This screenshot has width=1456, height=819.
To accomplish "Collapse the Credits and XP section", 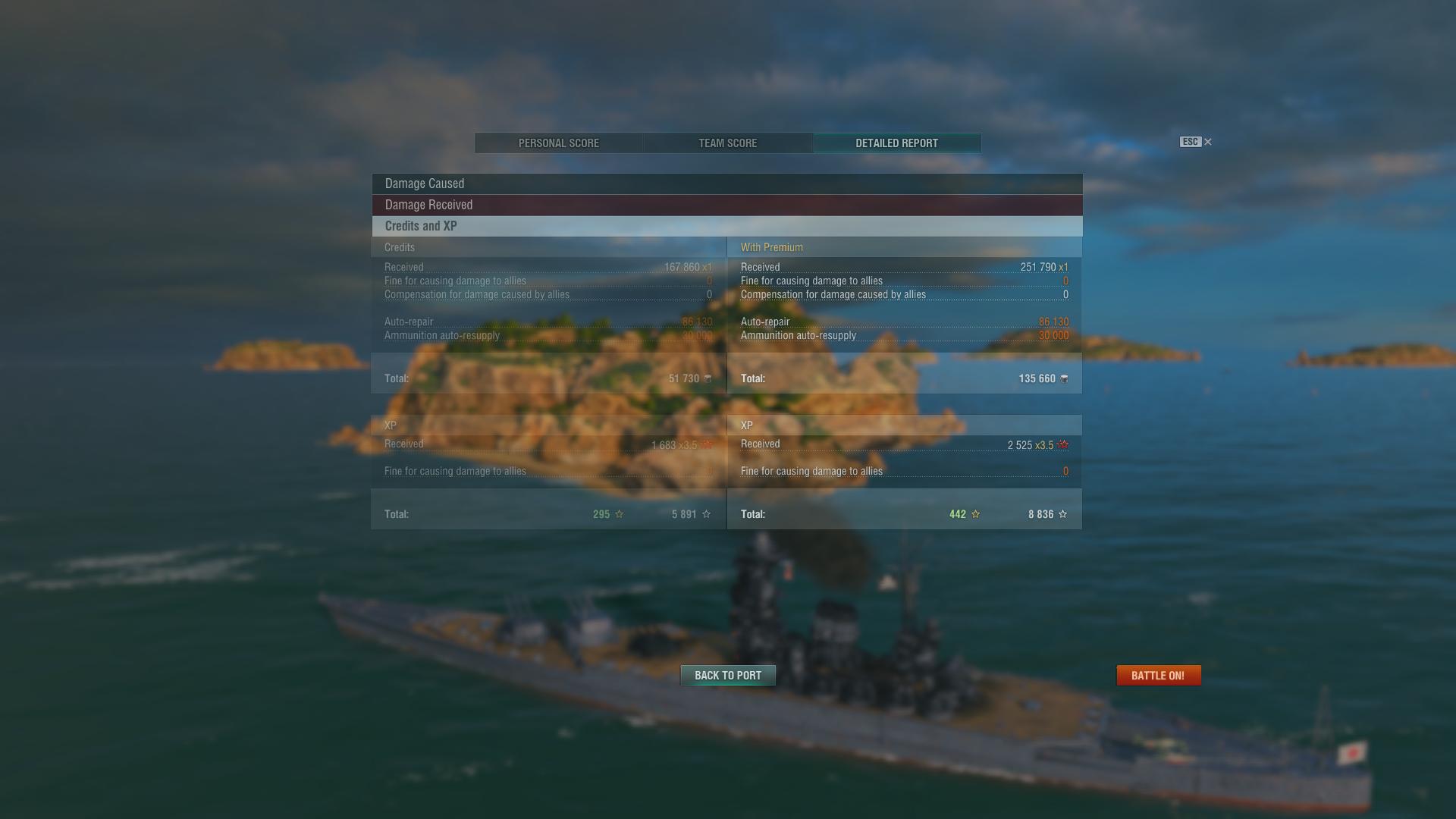I will click(727, 226).
